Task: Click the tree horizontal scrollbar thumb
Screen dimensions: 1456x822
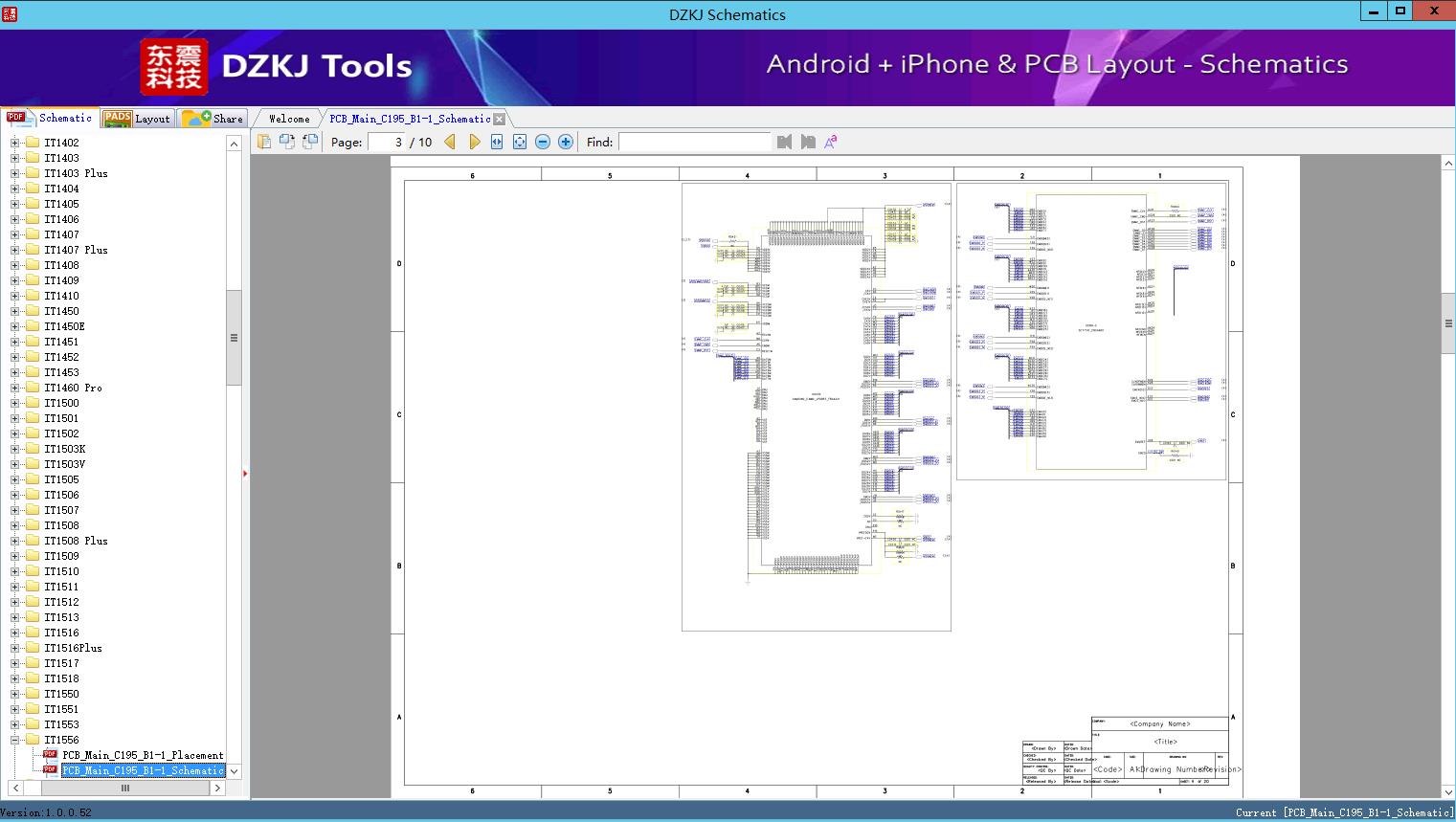Action: [124, 789]
